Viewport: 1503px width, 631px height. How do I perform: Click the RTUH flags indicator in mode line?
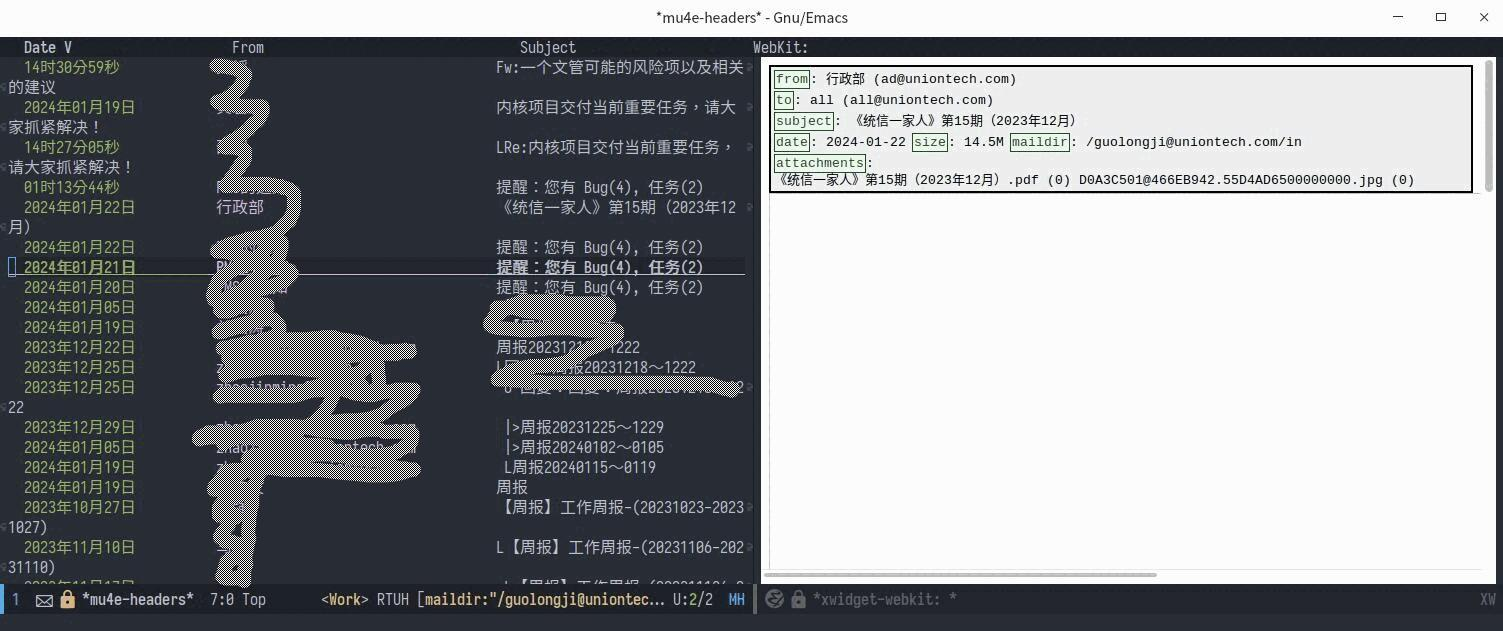[x=393, y=600]
